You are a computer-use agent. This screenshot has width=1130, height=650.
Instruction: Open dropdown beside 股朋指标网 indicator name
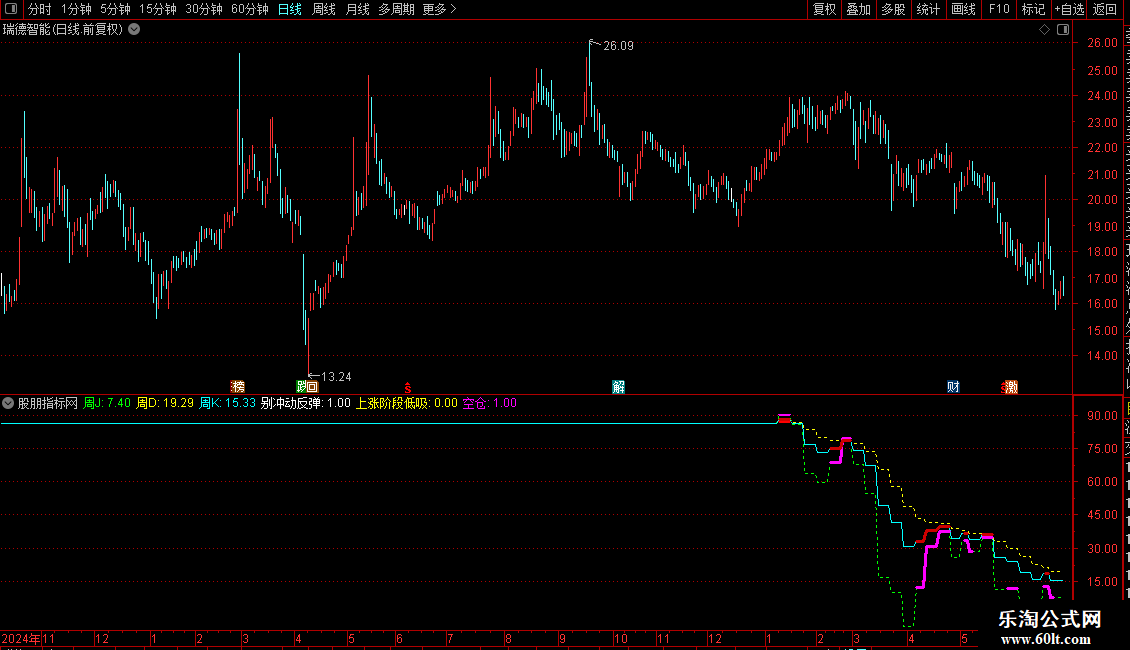[x=8, y=404]
